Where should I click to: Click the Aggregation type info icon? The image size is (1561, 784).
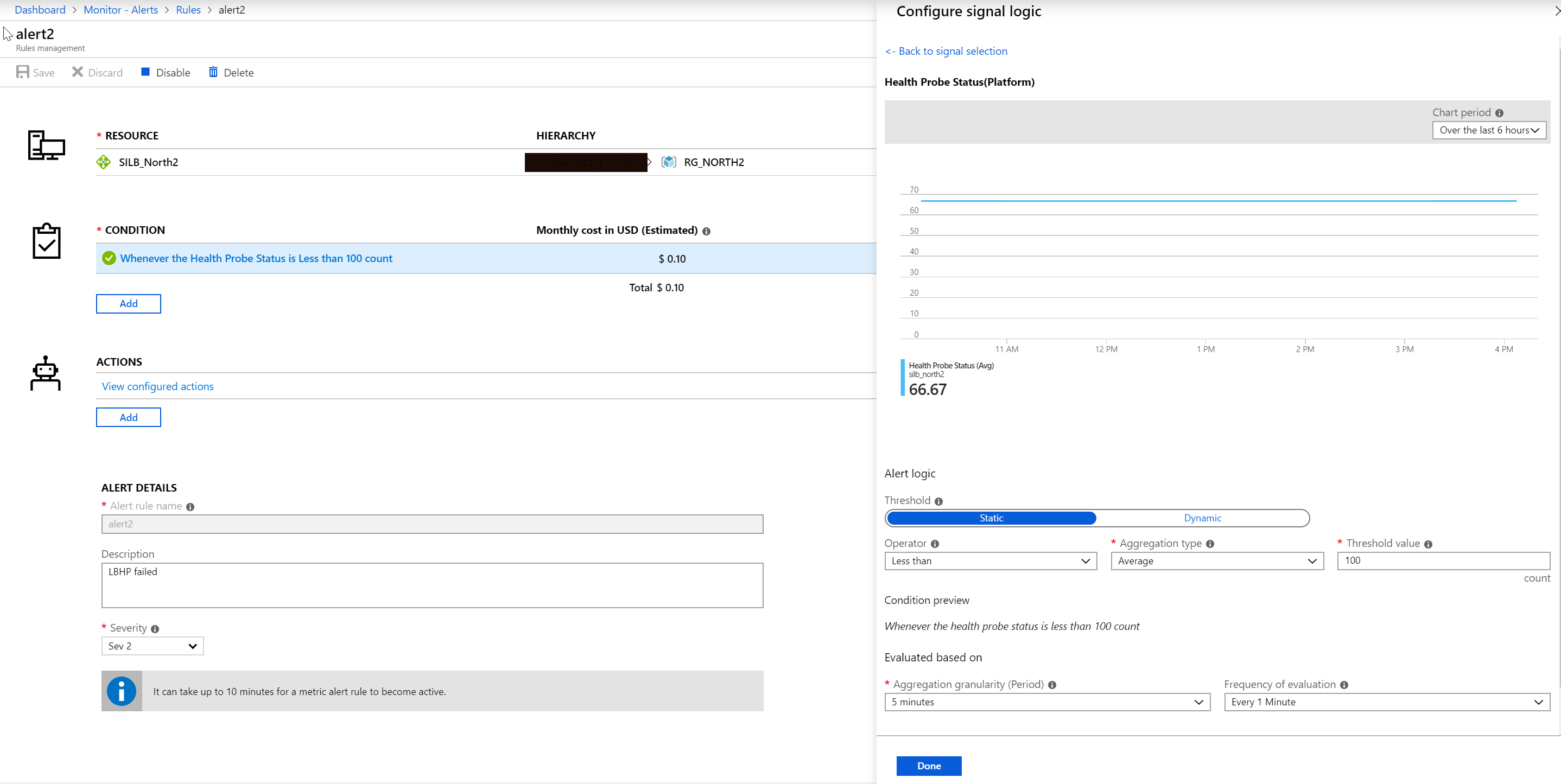[1209, 544]
